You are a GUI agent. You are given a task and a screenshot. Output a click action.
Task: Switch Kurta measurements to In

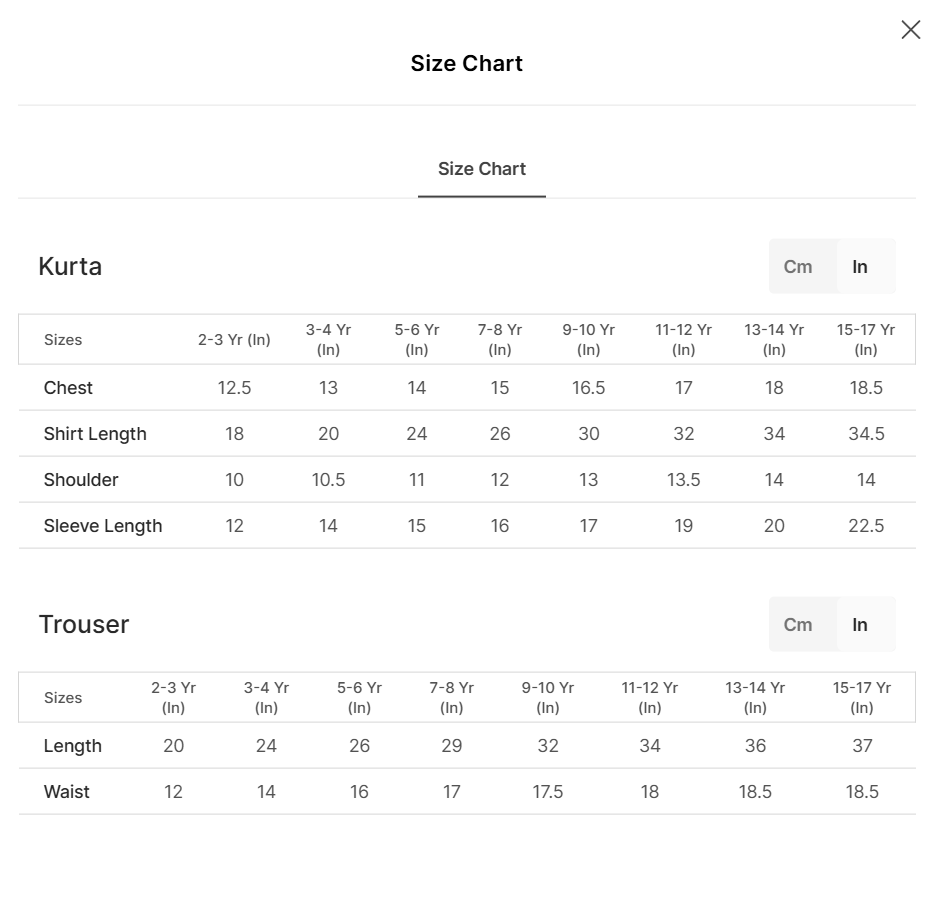coord(860,267)
